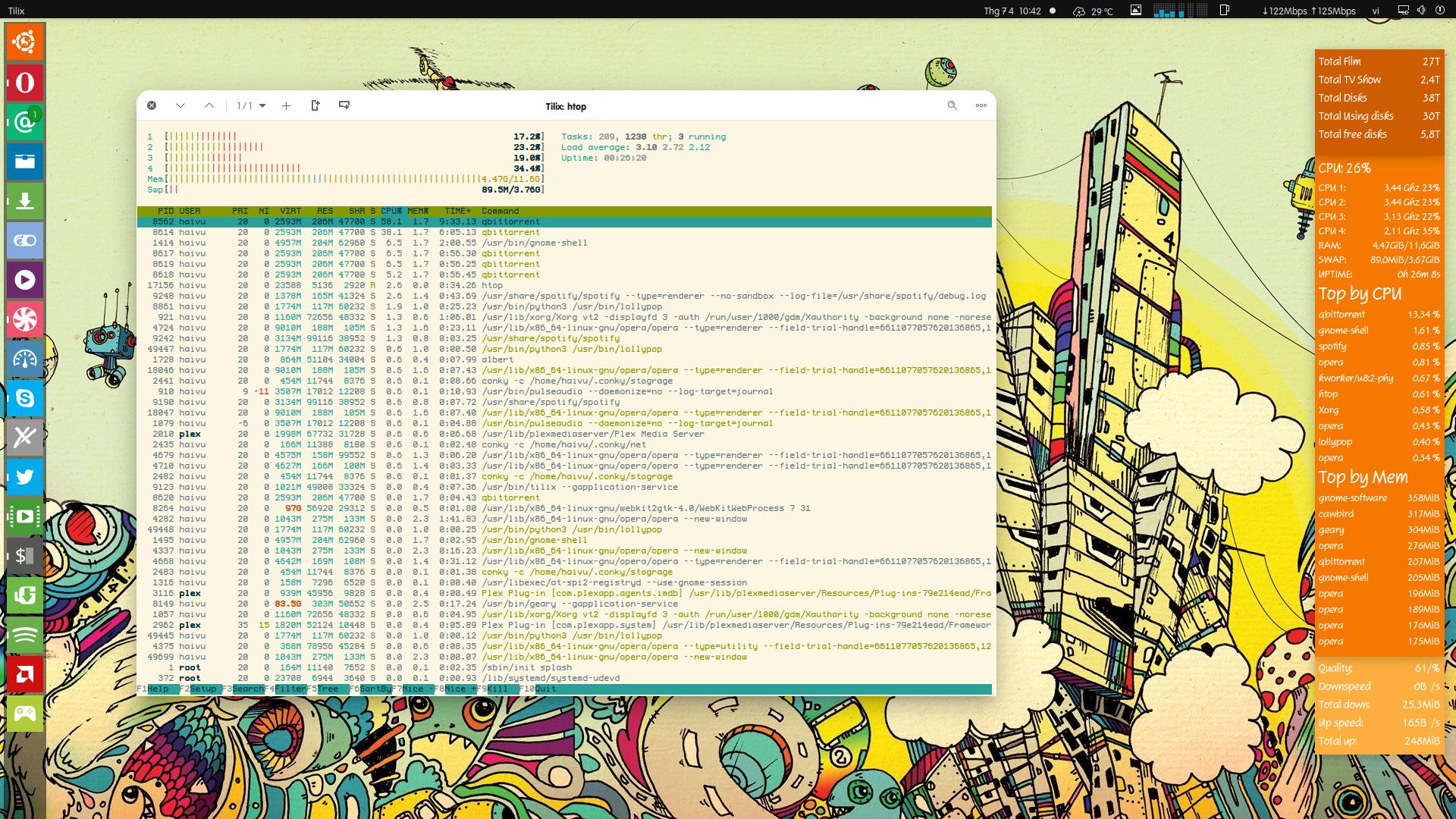The height and width of the screenshot is (819, 1456).
Task: Sort by the CPU% column header
Action: click(x=391, y=211)
